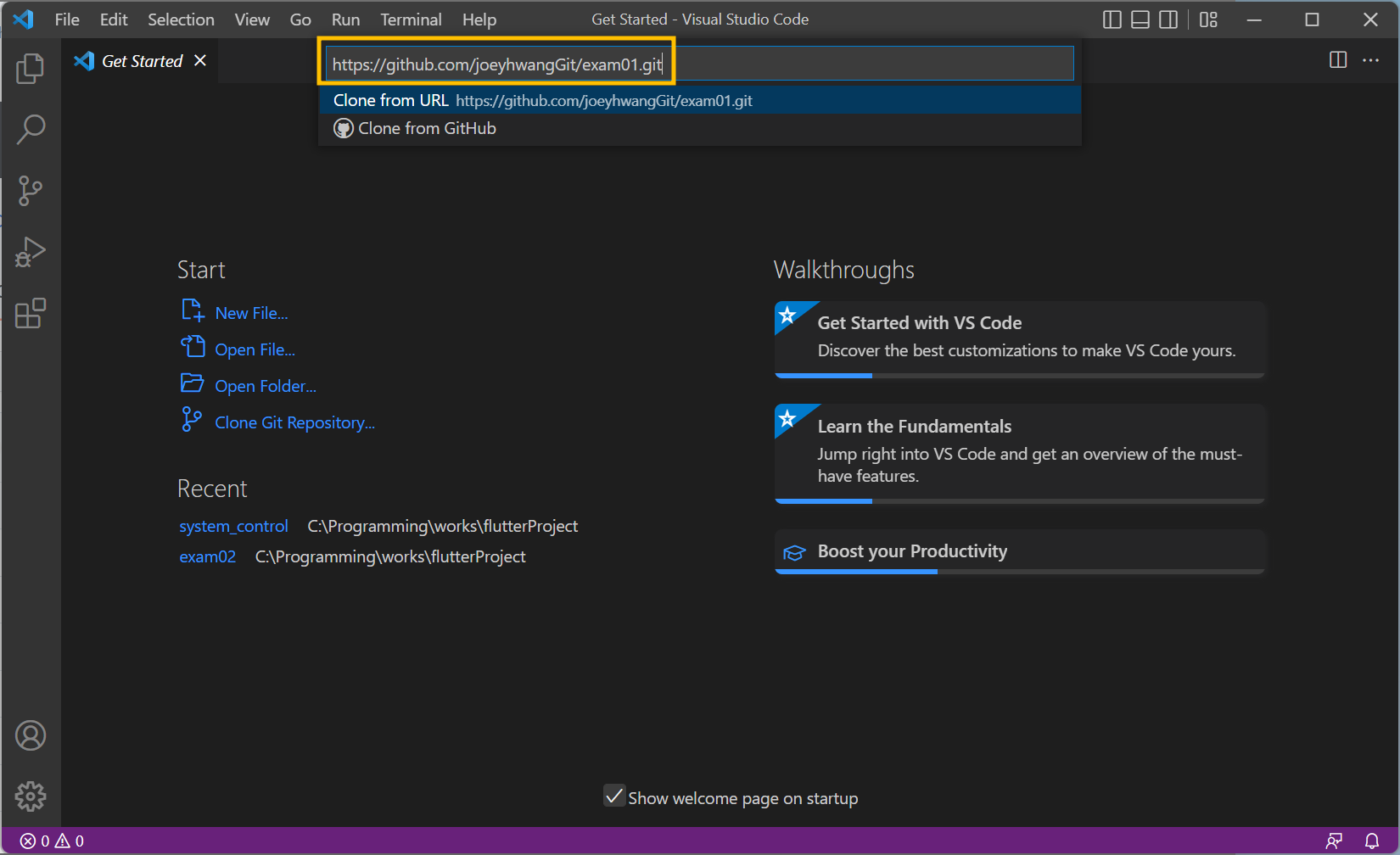The image size is (1400, 855).
Task: Click star badge on Learn the Fundamentals card
Action: point(787,417)
